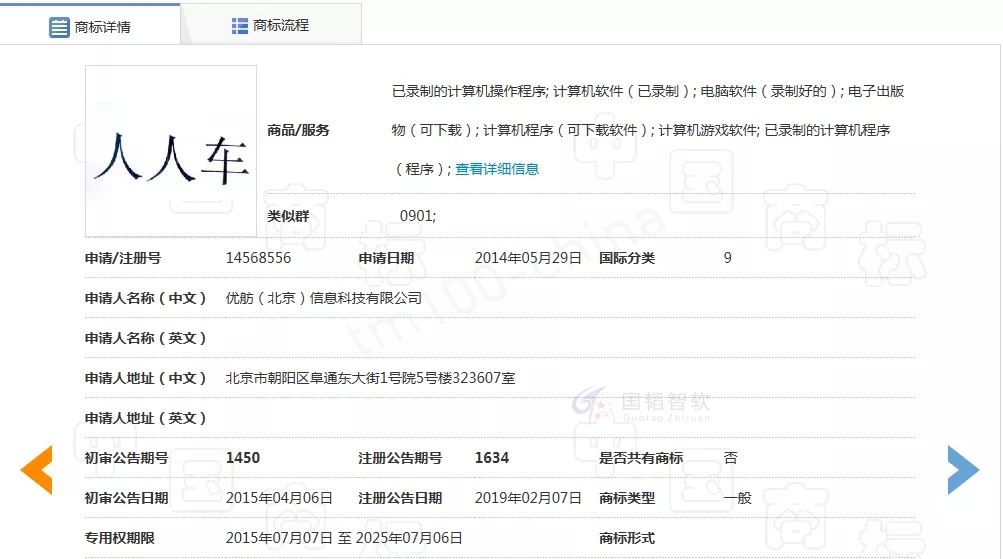Click the date 2019年02月07日
Image resolution: width=1003 pixels, height=559 pixels.
pyautogui.click(x=528, y=498)
